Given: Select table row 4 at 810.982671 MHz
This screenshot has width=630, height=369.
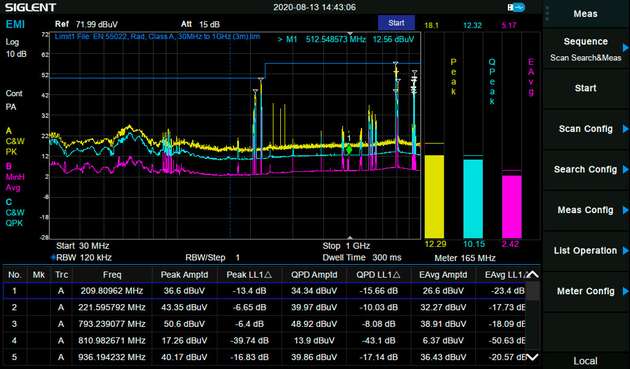Looking at the screenshot, I should (265, 340).
